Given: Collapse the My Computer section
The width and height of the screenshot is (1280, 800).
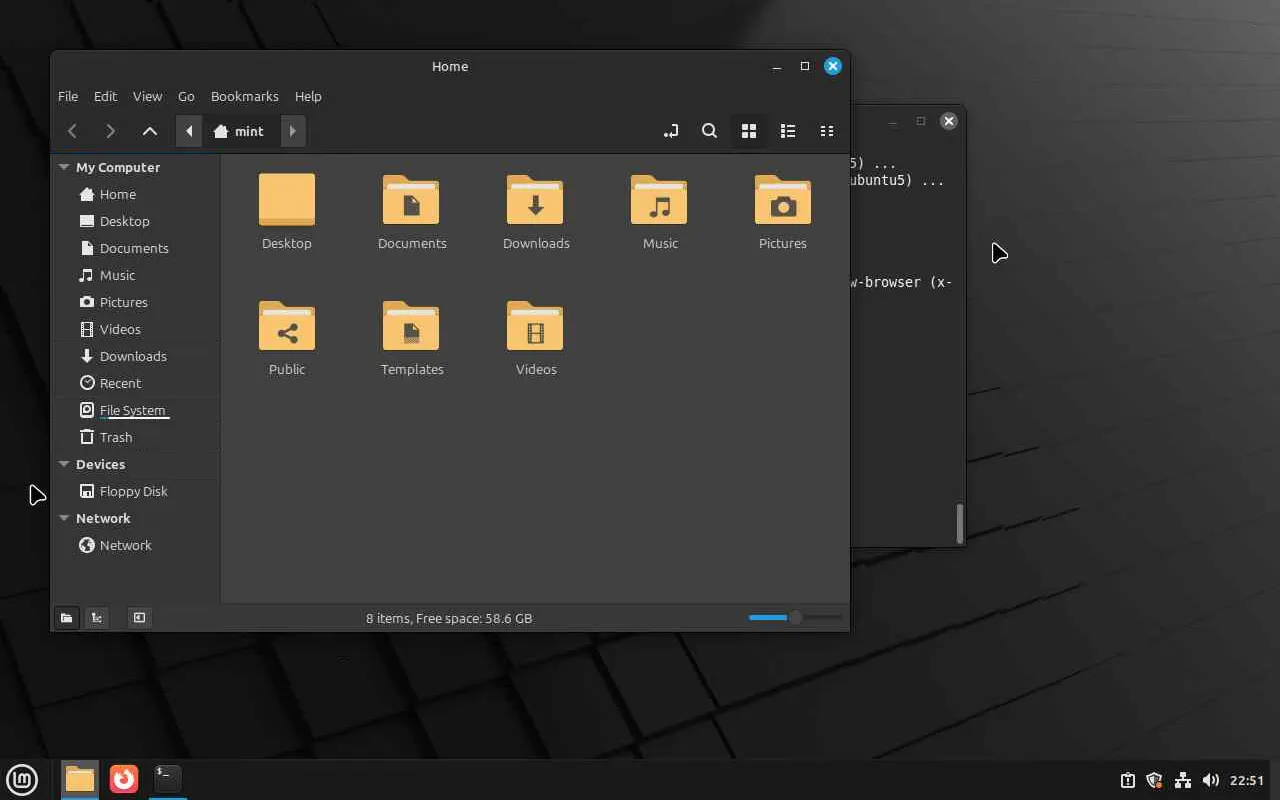Looking at the screenshot, I should click(x=64, y=168).
